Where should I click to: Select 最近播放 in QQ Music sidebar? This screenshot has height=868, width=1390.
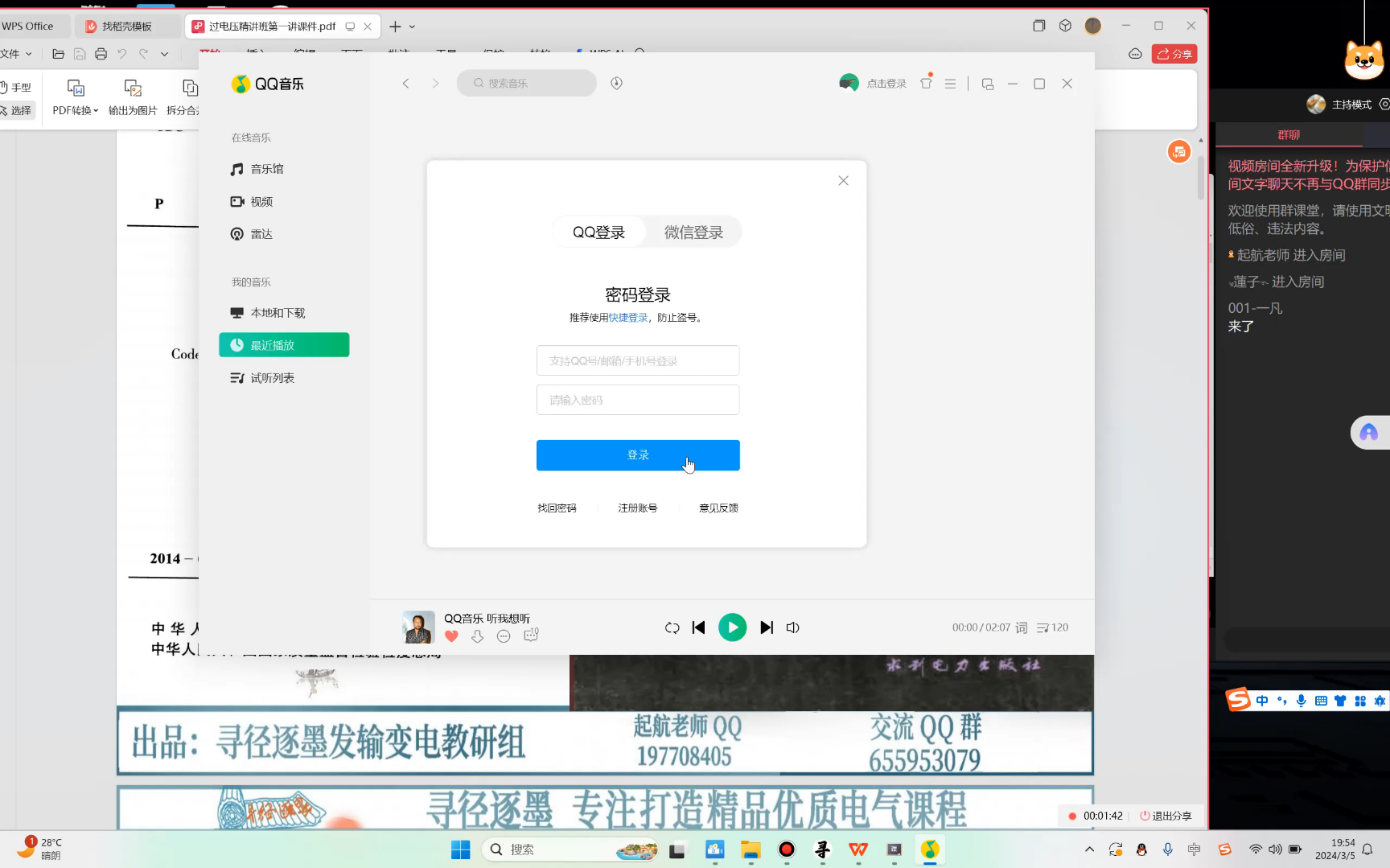pos(284,345)
